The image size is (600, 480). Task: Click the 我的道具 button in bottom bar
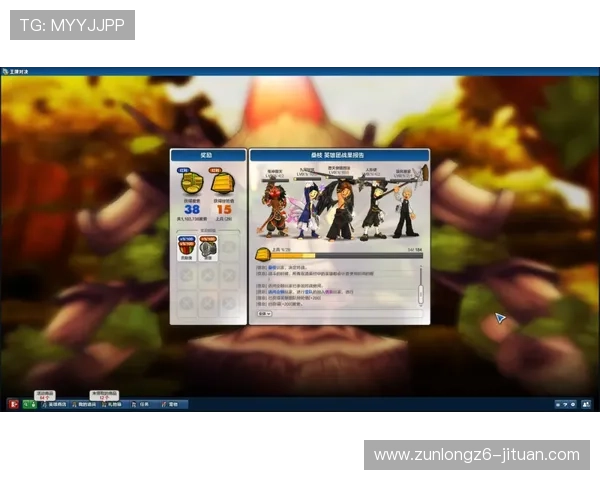pos(85,404)
